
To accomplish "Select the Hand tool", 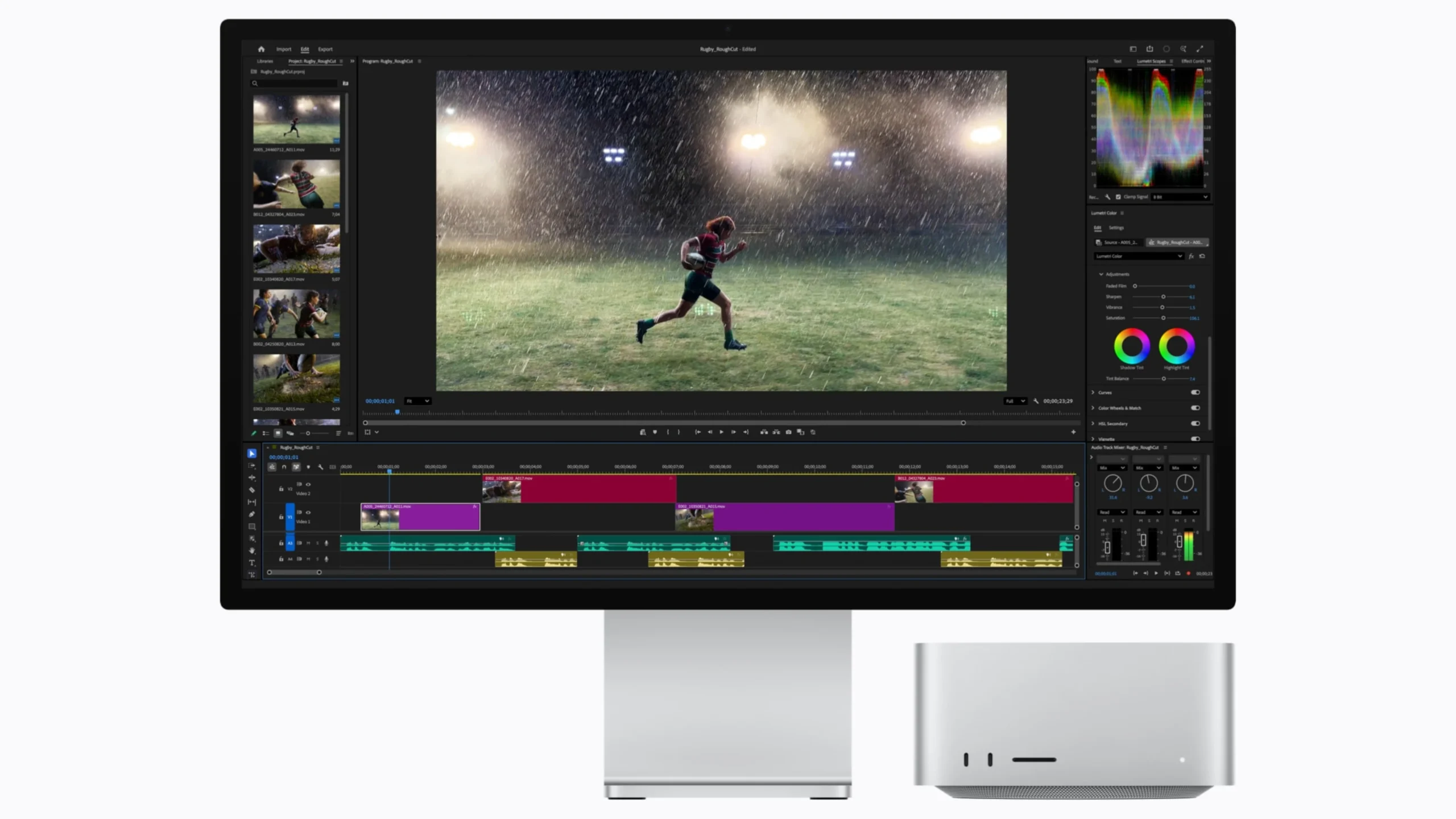I will (252, 551).
